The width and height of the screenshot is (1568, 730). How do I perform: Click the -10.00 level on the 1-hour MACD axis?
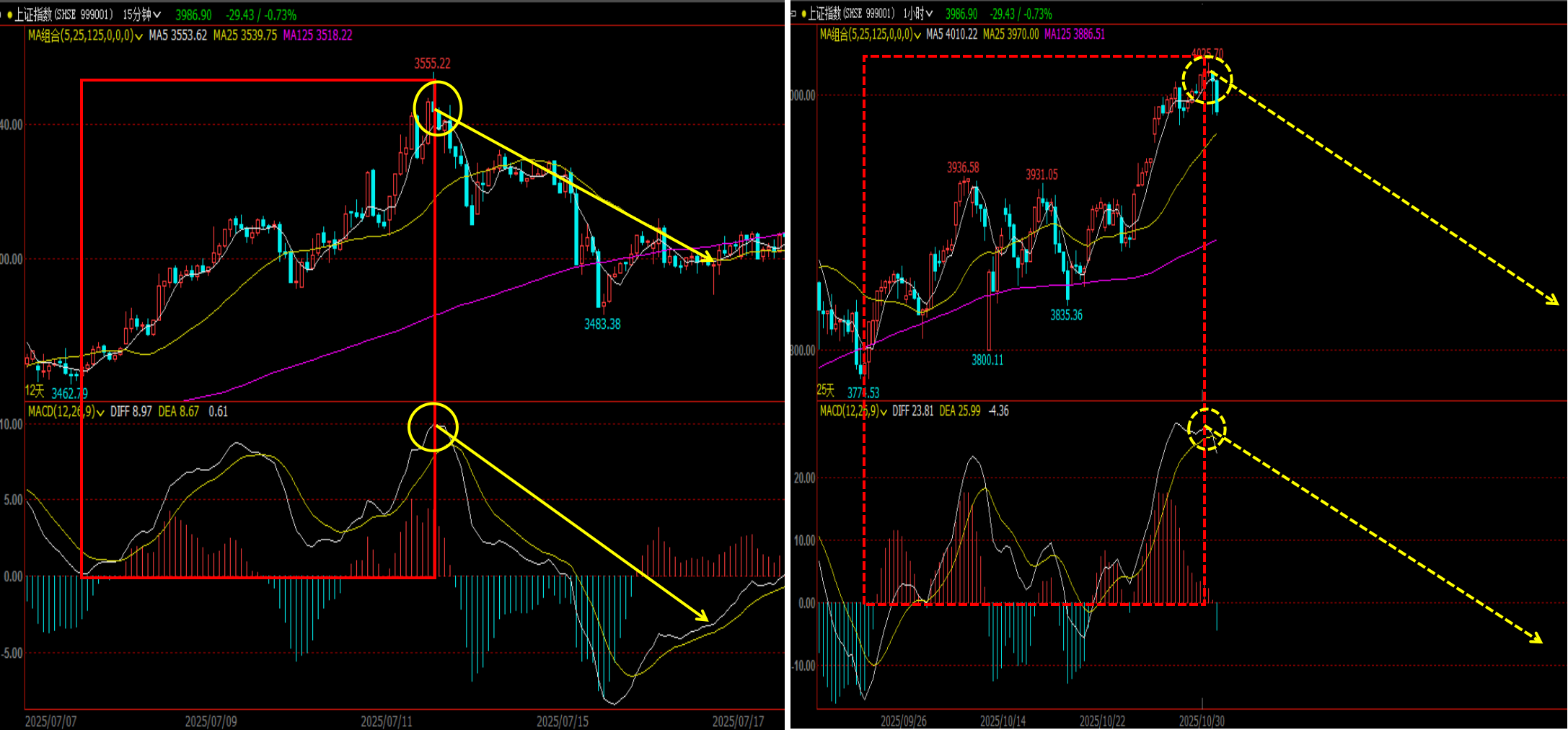coord(803,666)
